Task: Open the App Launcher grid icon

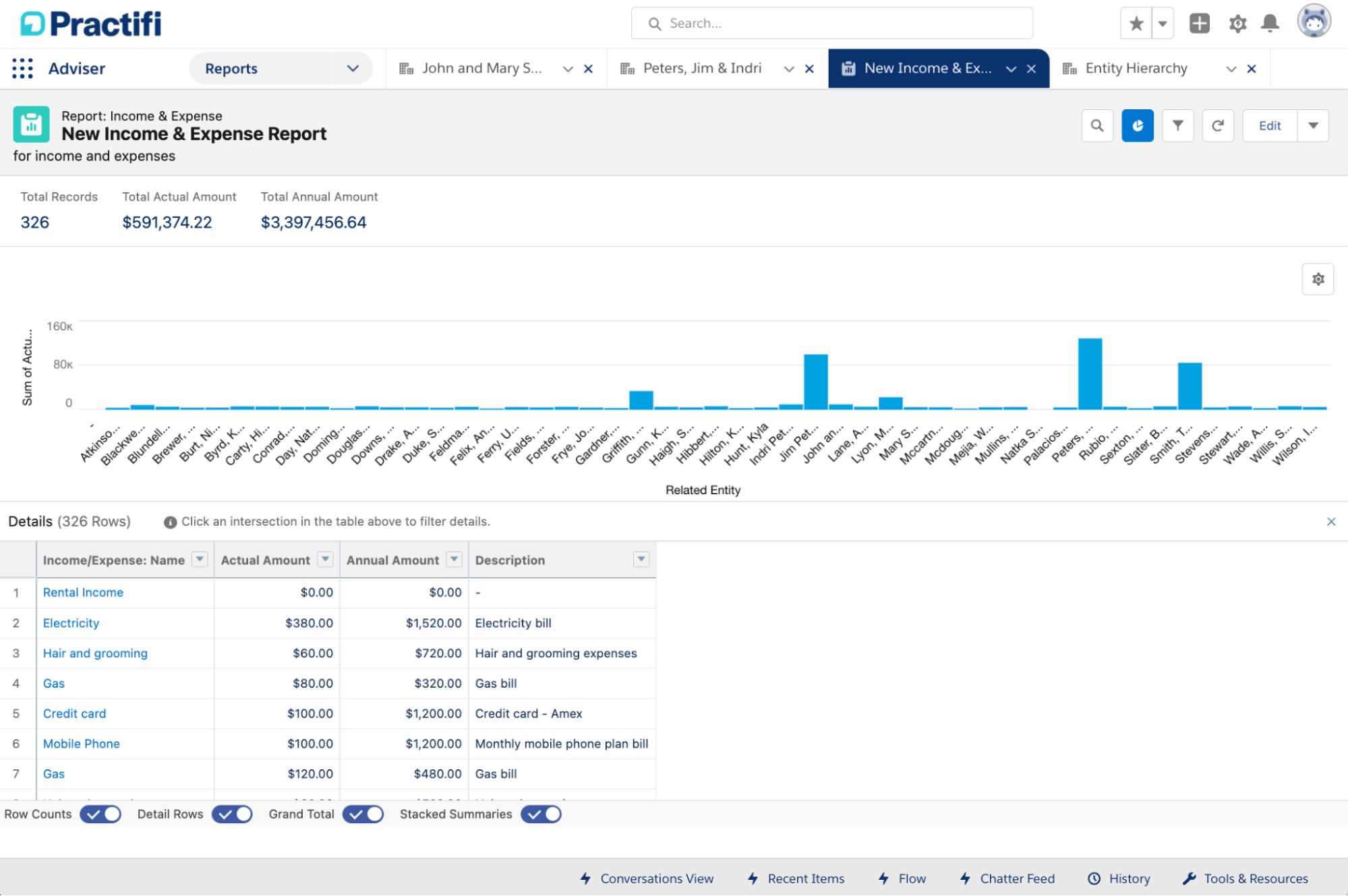Action: [x=22, y=68]
